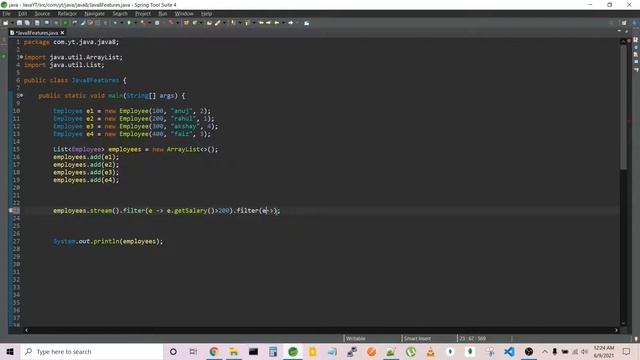Maximize the editor area
The height and width of the screenshot is (360, 640).
[627, 31]
